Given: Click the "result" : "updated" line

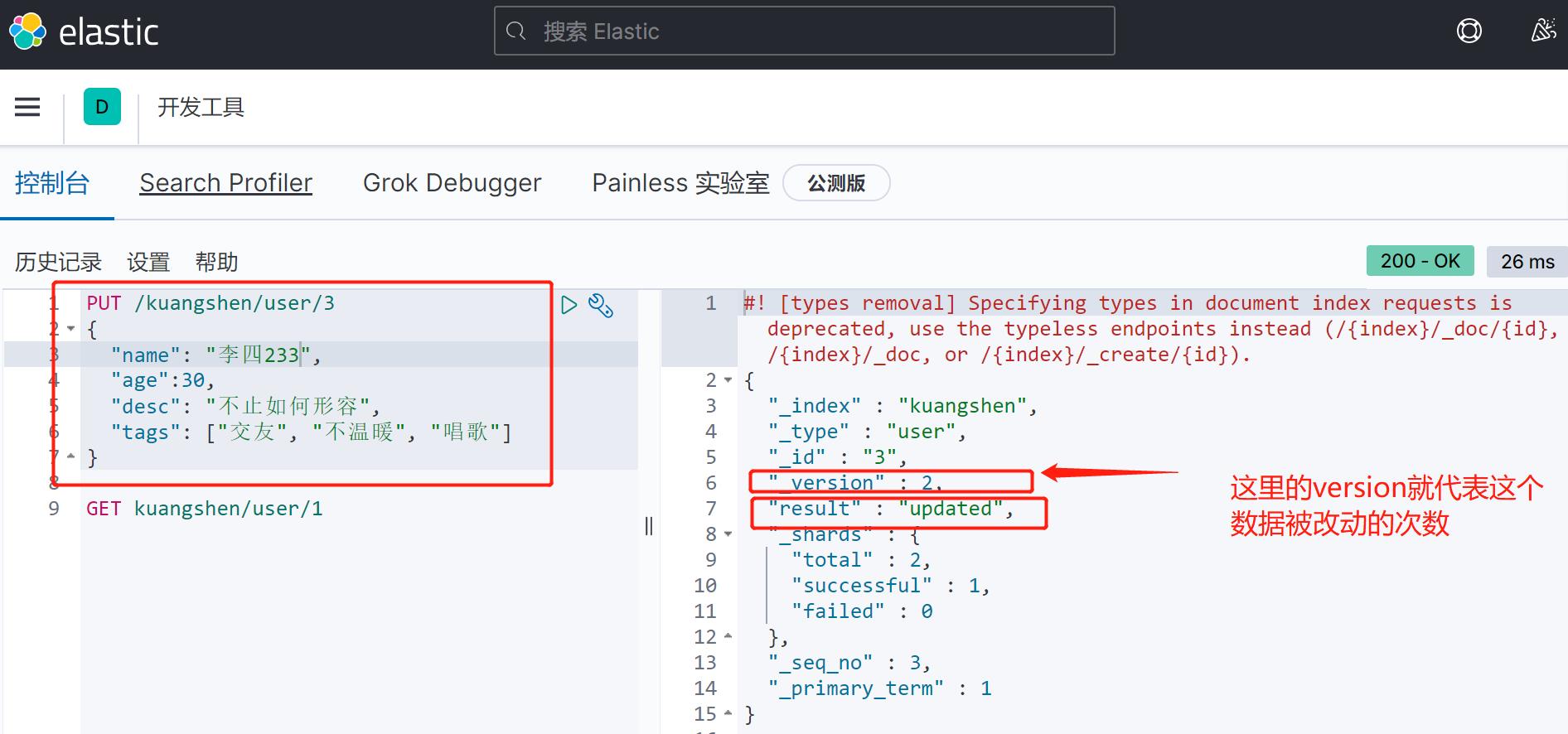Looking at the screenshot, I should [x=891, y=509].
